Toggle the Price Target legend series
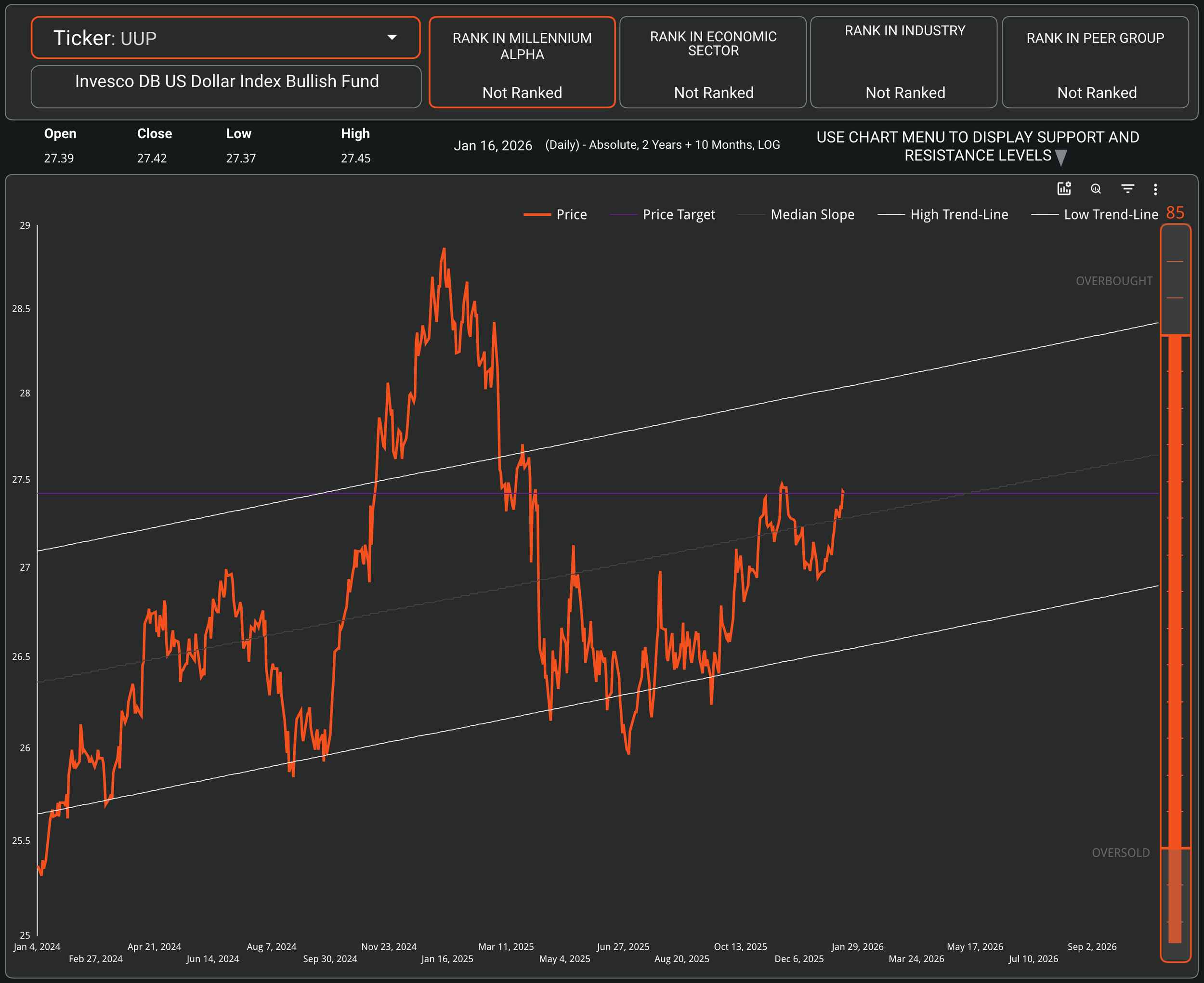Viewport: 1204px width, 983px height. (x=678, y=215)
